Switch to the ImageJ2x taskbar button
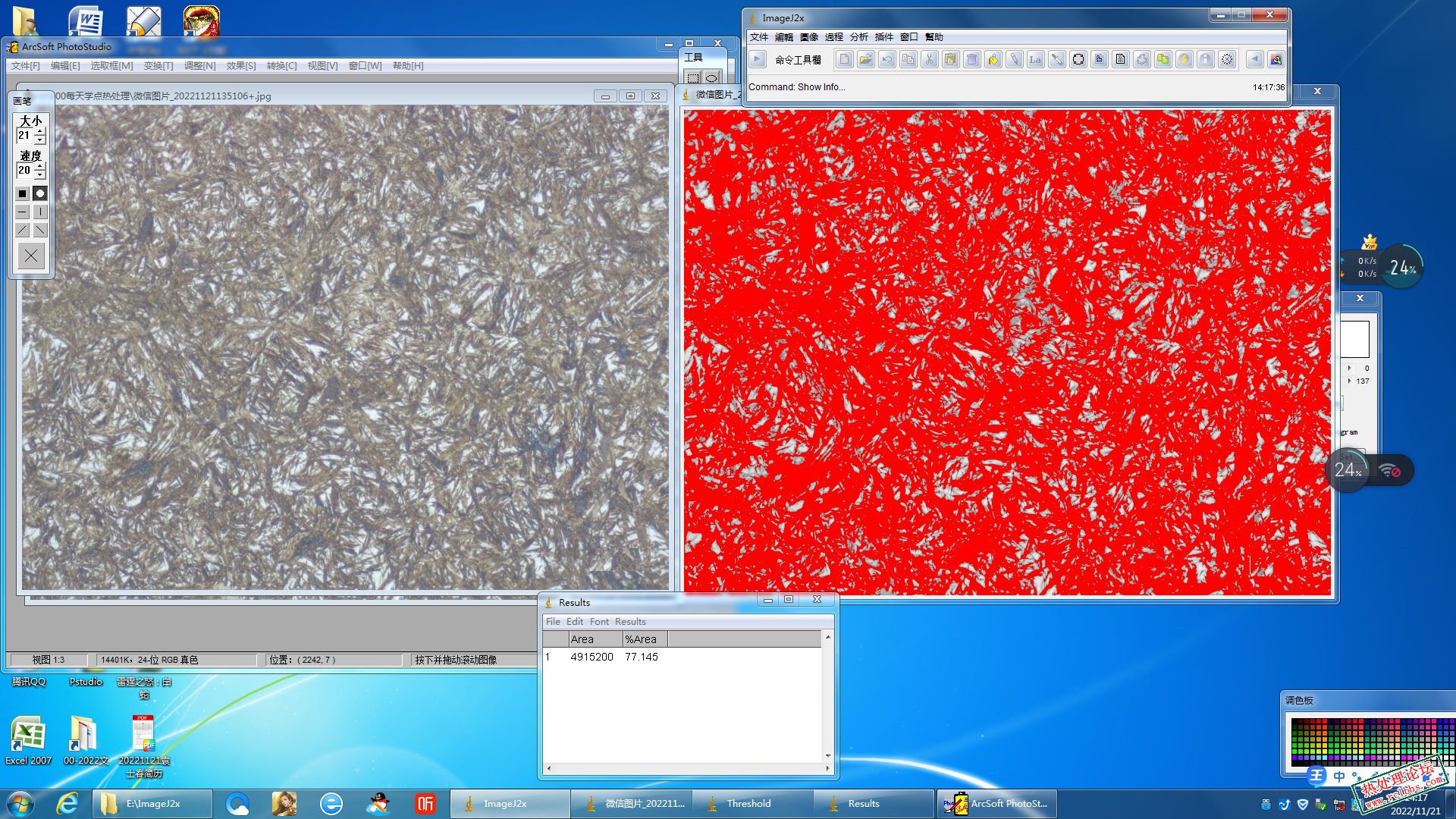The width and height of the screenshot is (1456, 819). coord(510,804)
